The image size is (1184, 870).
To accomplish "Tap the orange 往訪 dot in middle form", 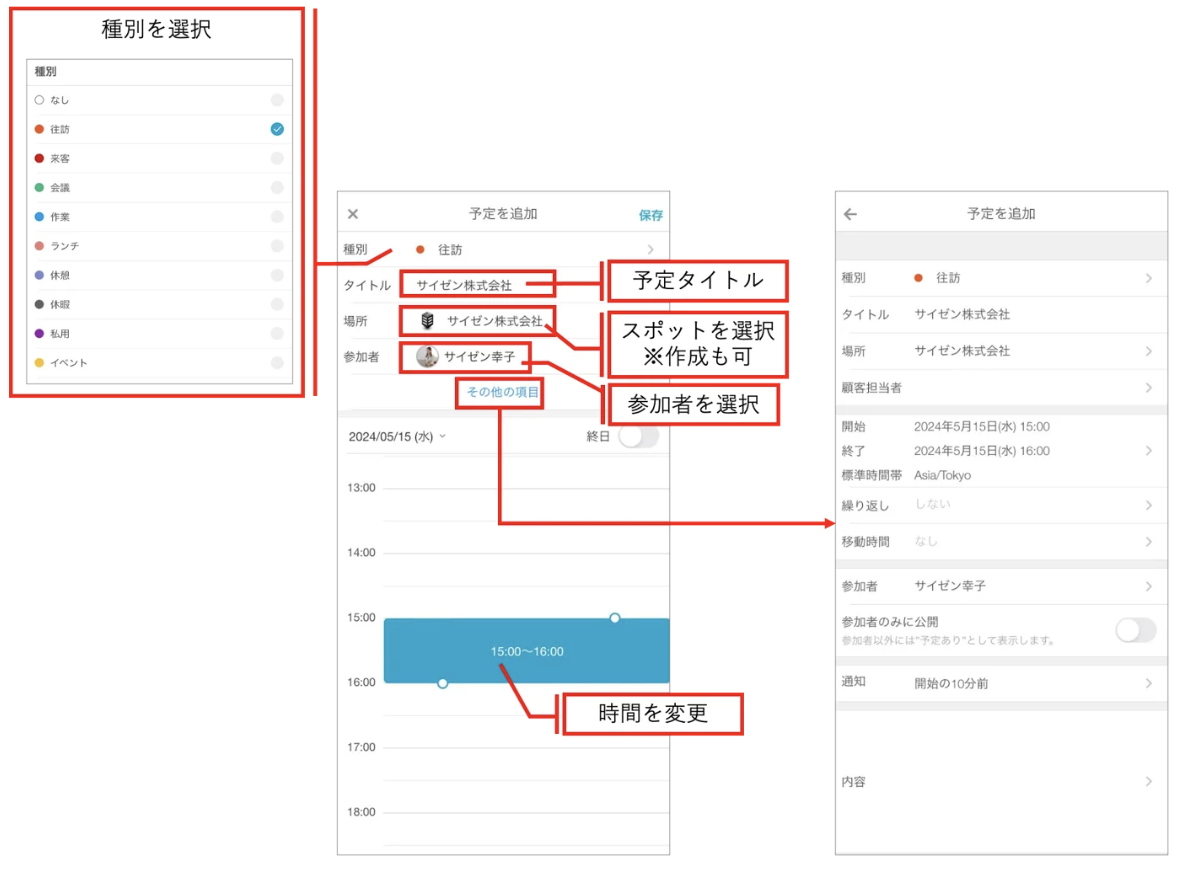I will point(421,249).
